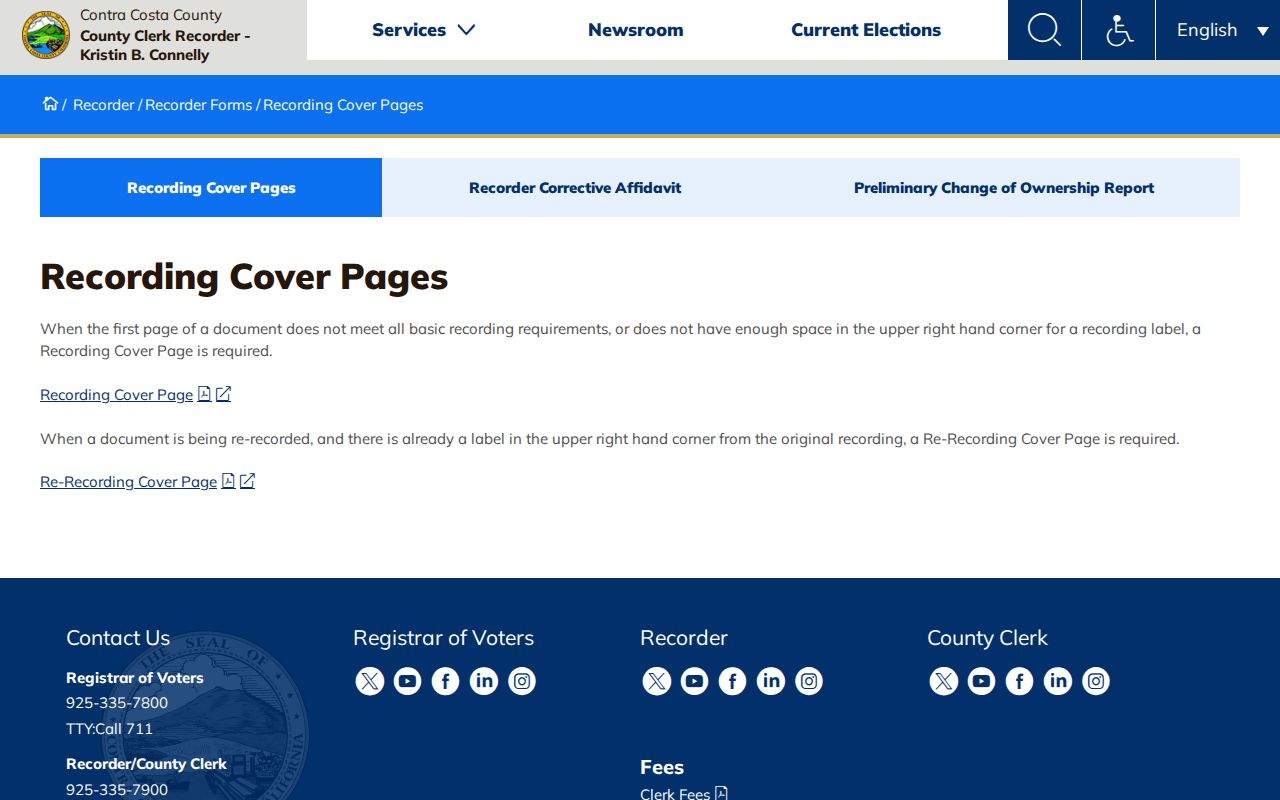Viewport: 1280px width, 800px height.
Task: Open the accessibility options wheelchair icon
Action: click(x=1119, y=30)
